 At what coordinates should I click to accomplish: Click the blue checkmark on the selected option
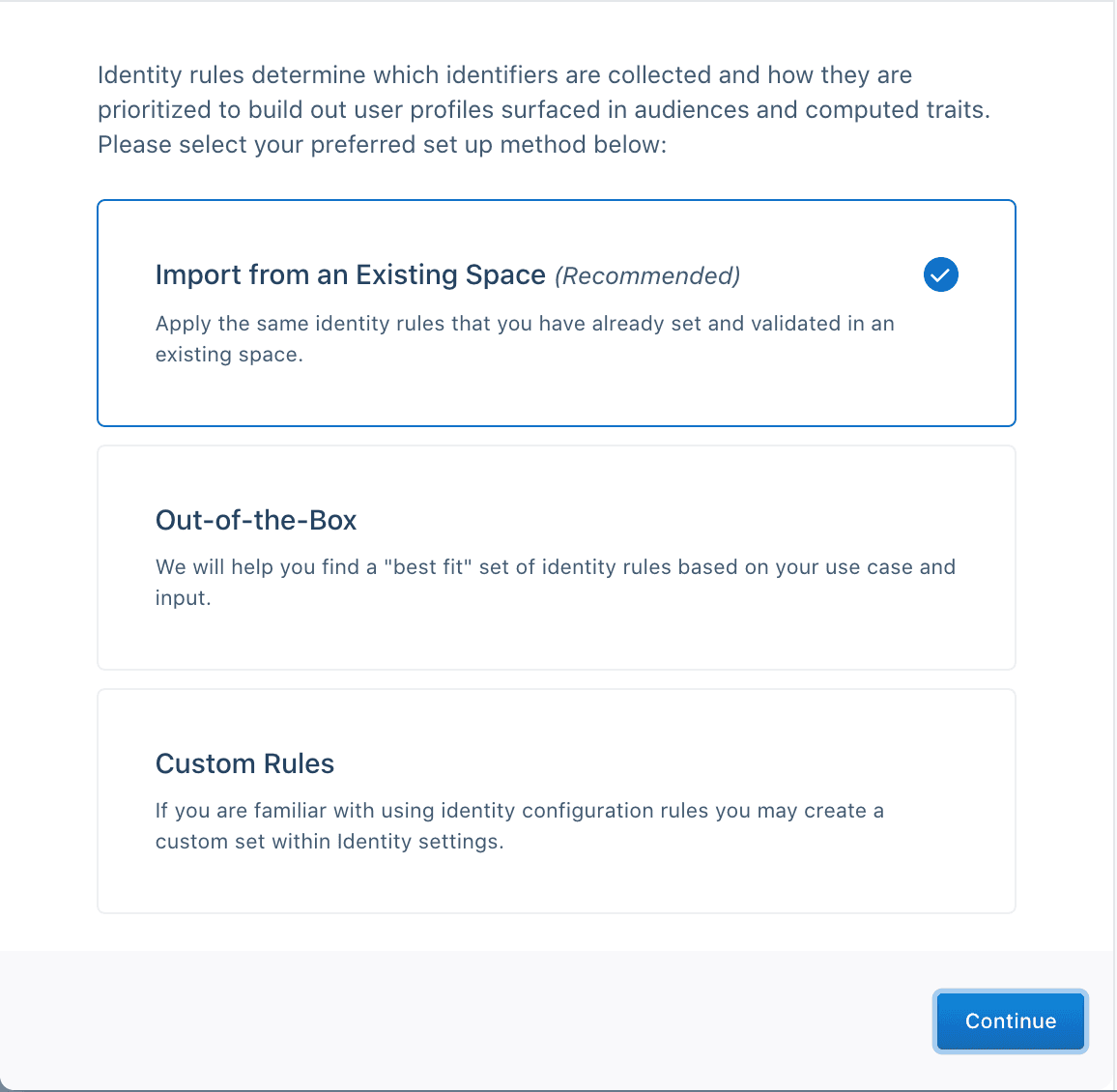pos(939,274)
